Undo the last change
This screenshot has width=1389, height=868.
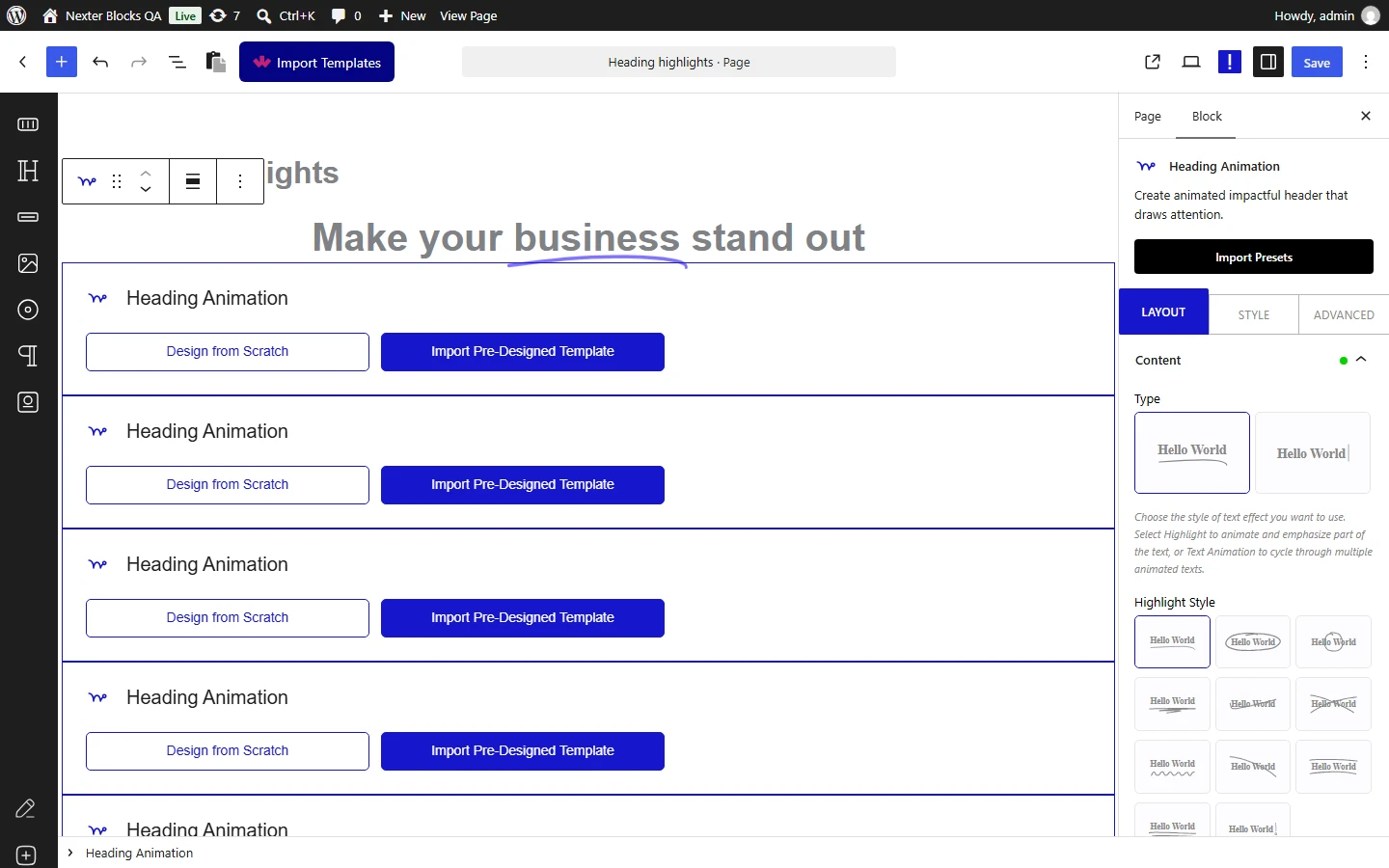100,62
